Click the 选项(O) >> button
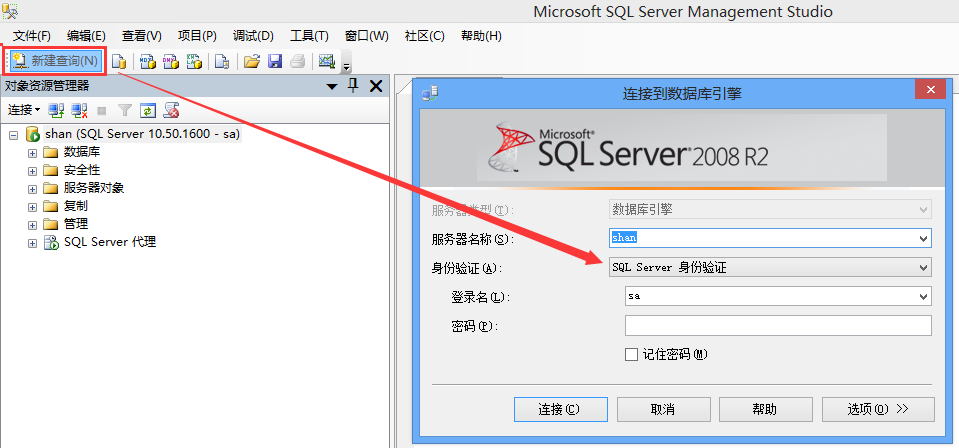959x448 pixels. pos(878,409)
